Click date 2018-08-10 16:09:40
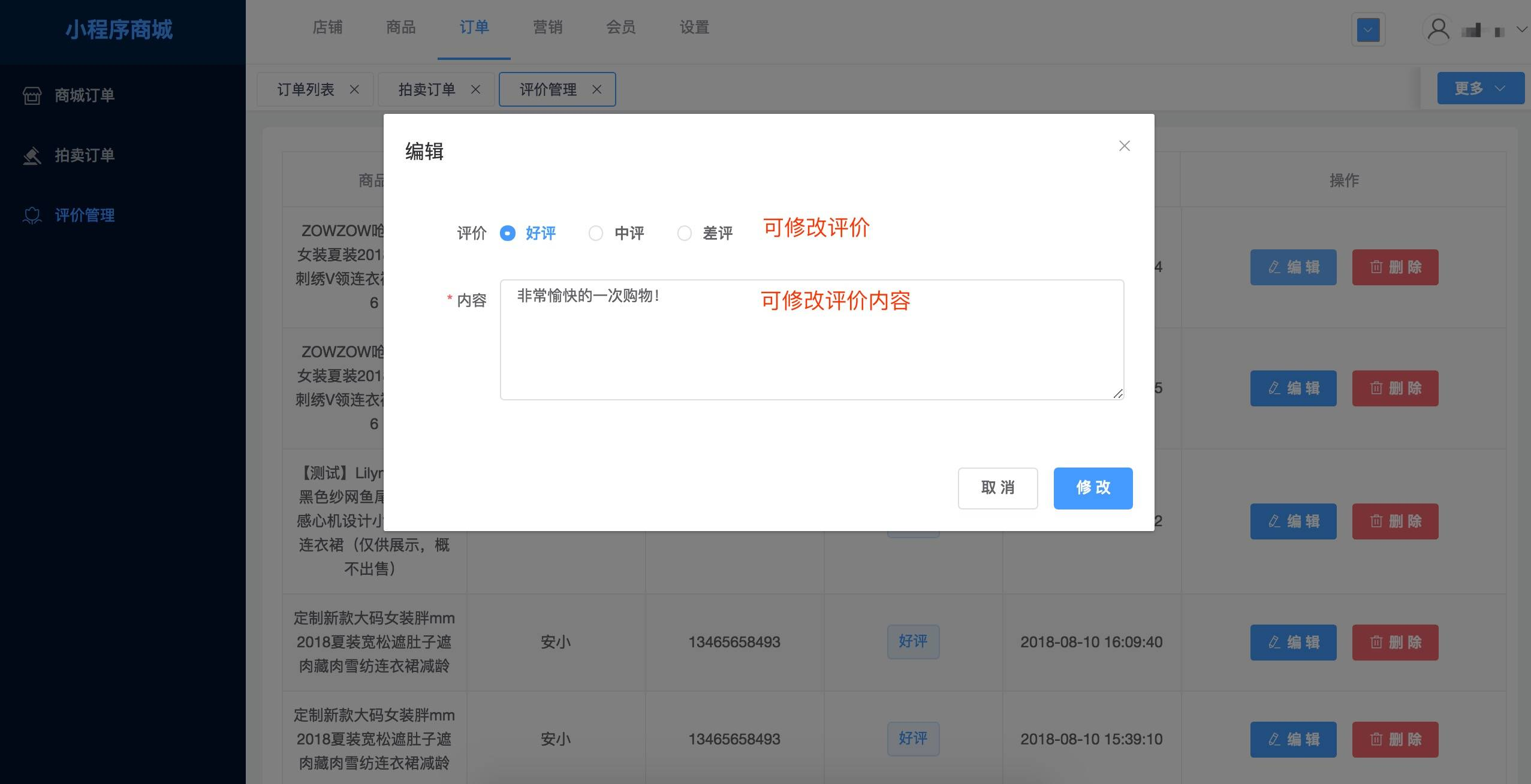The image size is (1531, 784). [x=1092, y=643]
